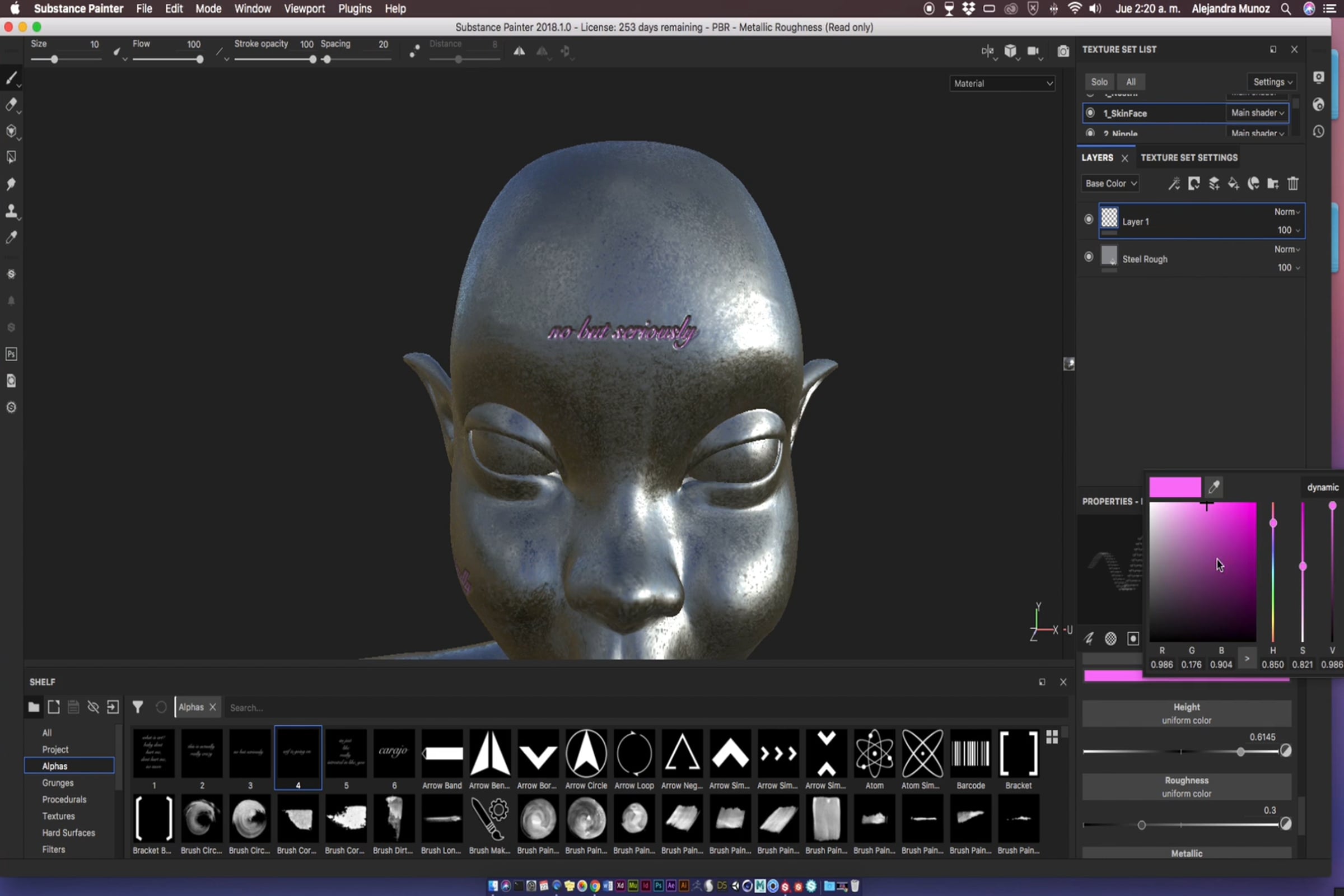Click the Solo button in Texture Set List
The width and height of the screenshot is (1344, 896).
[x=1099, y=82]
